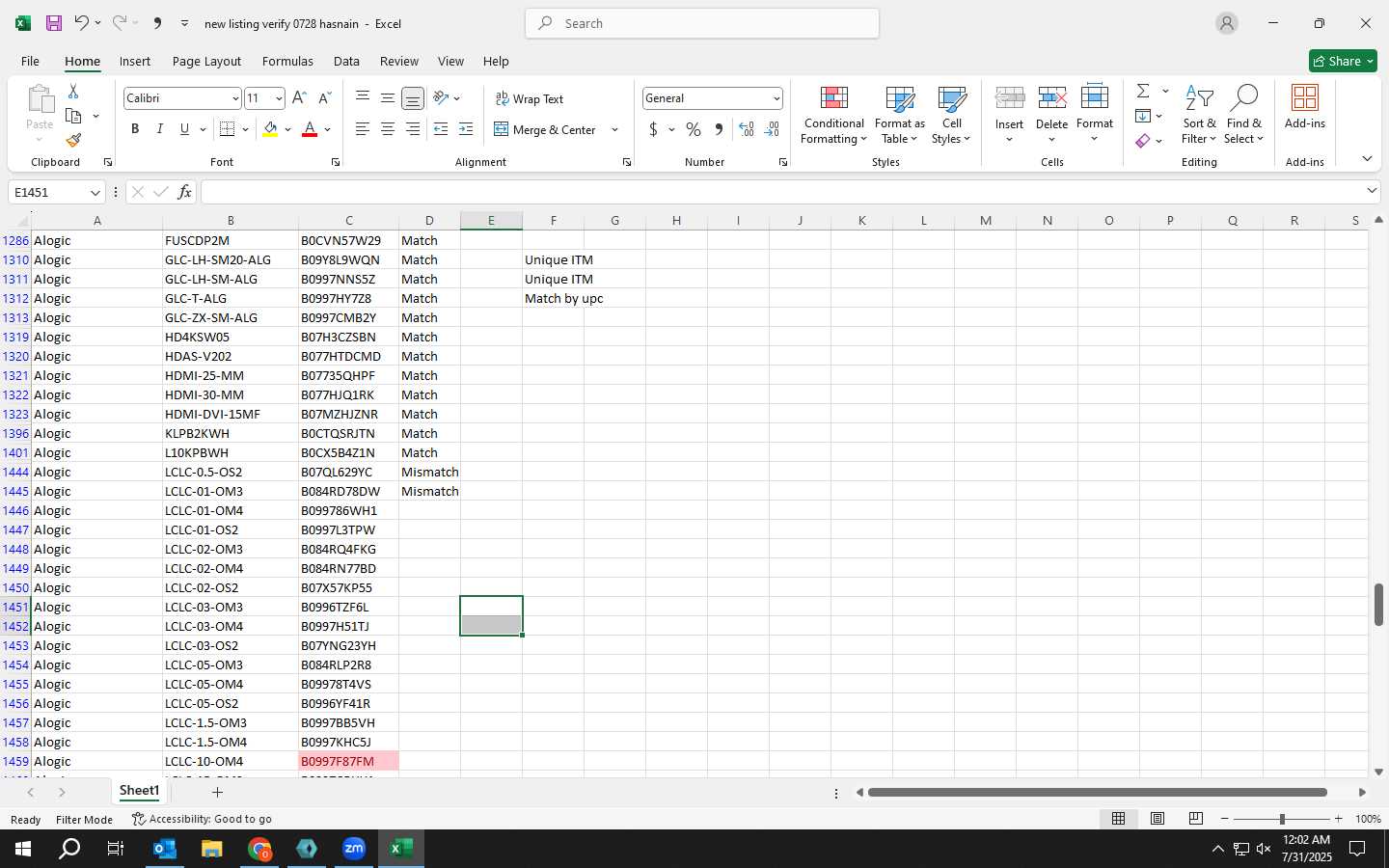Screen dimensions: 1389x868
Task: Click the zoom slider handle
Action: (x=1282, y=819)
